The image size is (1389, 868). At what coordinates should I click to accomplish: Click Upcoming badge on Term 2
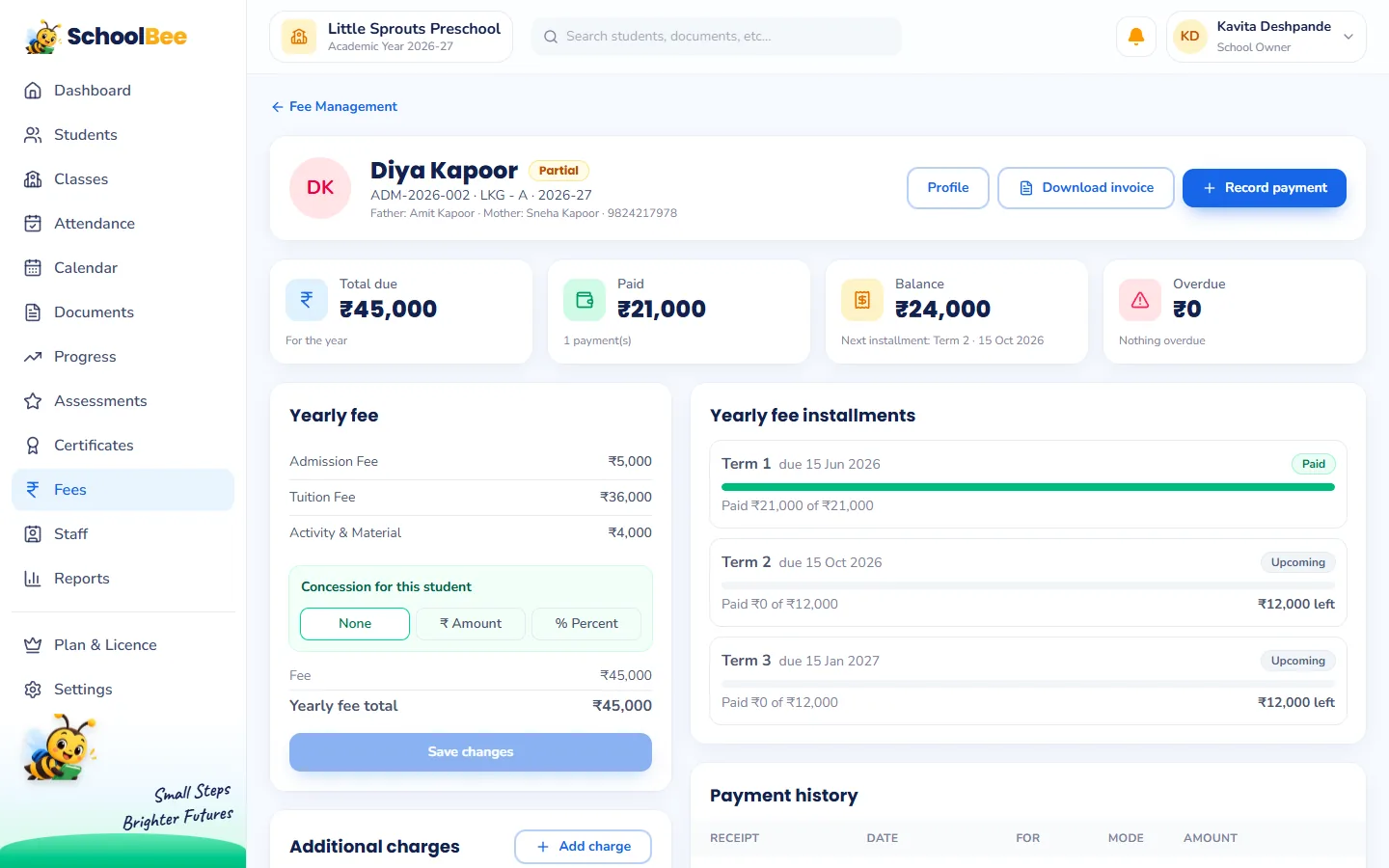point(1298,562)
